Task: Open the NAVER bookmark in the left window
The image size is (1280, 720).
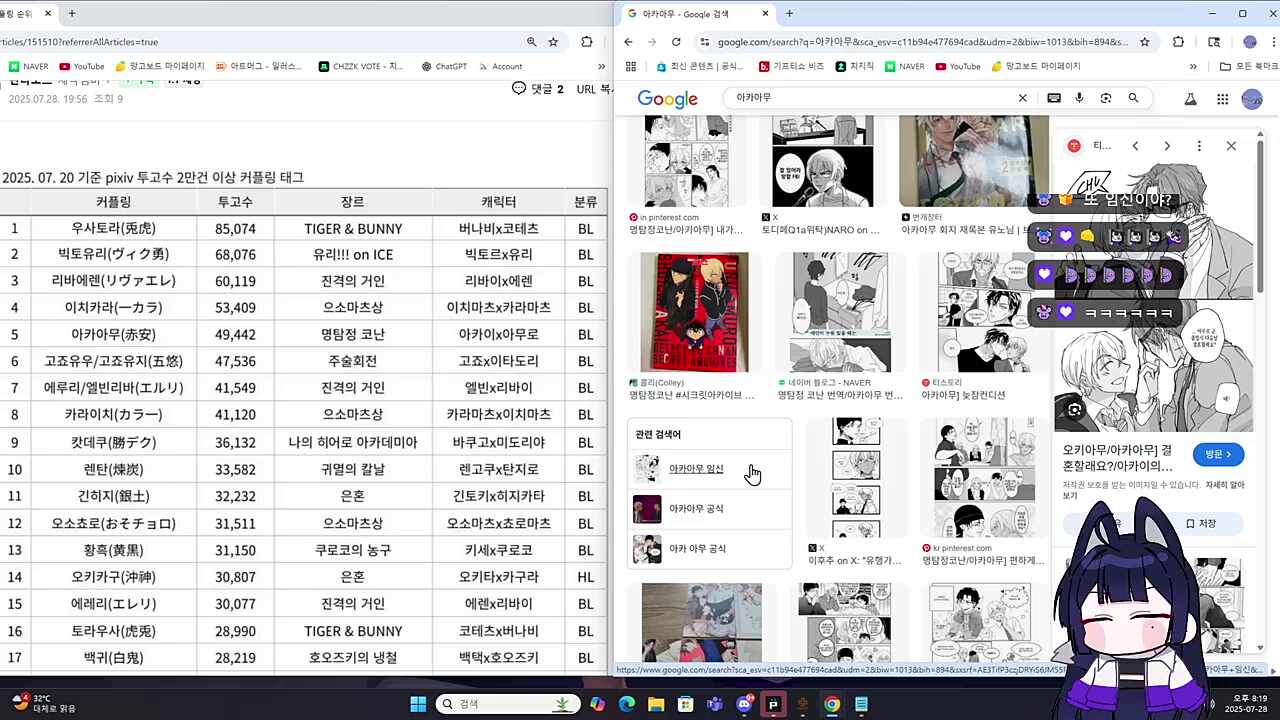Action: point(28,66)
